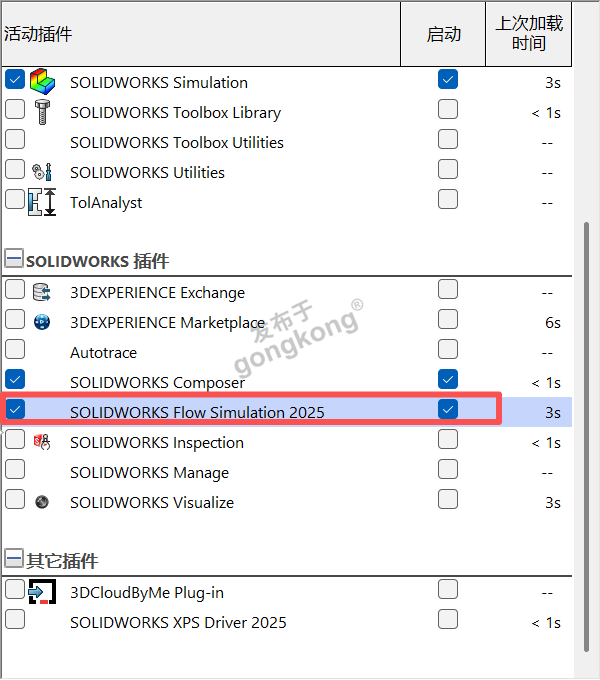Click the SOLIDWORKS Utilities gear icon
The height and width of the screenshot is (680, 600).
[43, 172]
